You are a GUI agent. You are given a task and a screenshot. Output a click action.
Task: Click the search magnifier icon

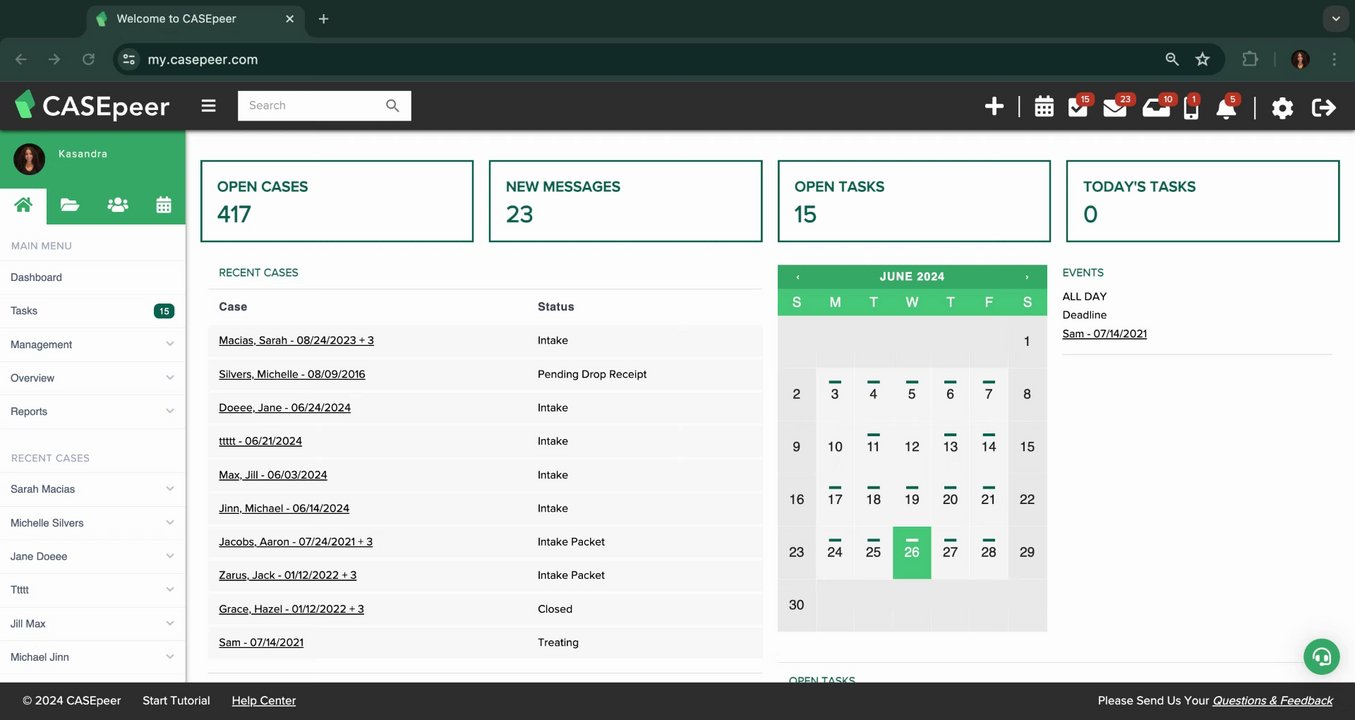[392, 105]
